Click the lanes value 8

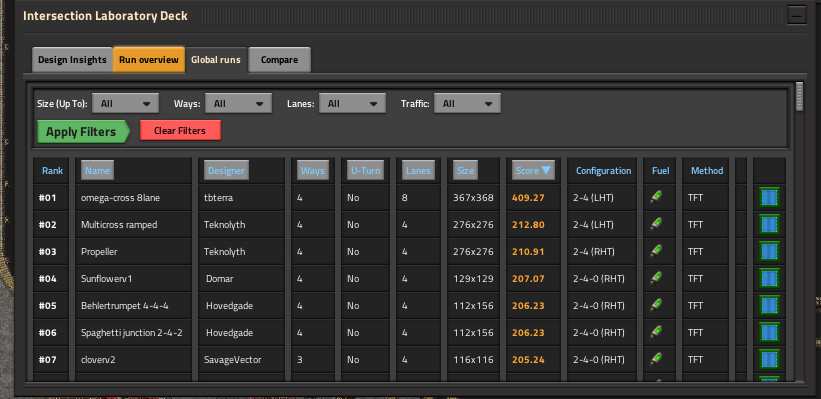click(x=405, y=198)
